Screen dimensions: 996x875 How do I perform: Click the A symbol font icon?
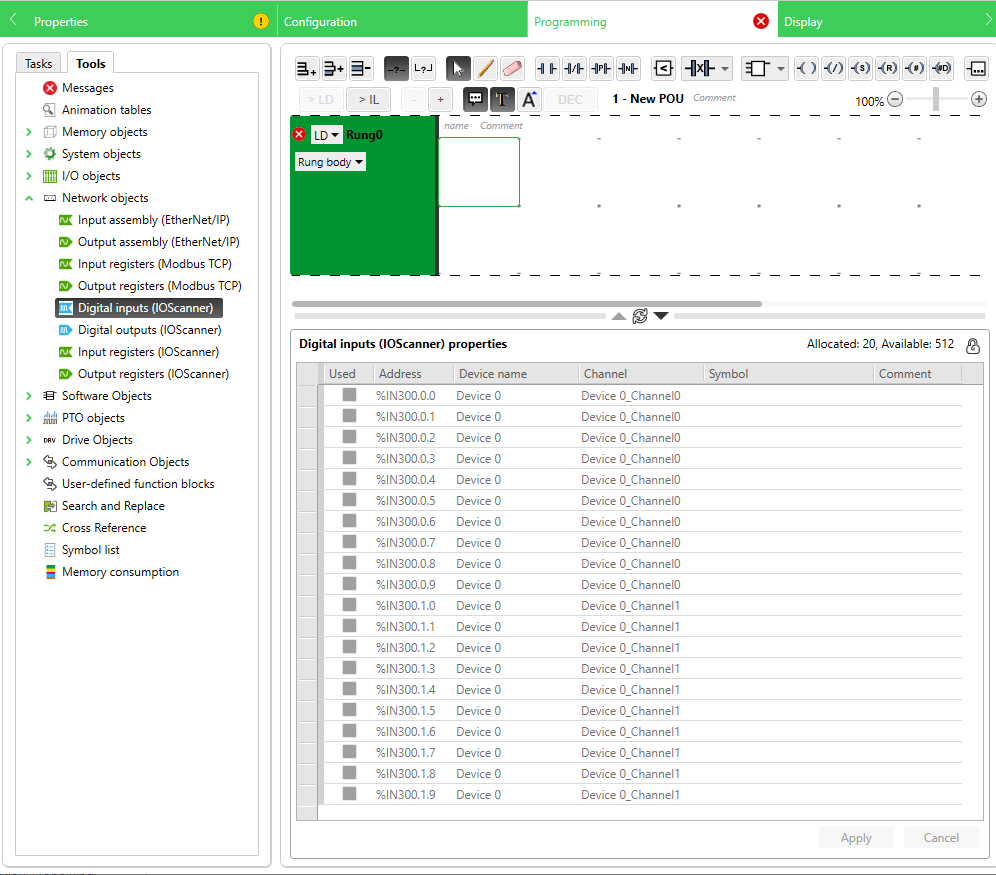click(529, 99)
